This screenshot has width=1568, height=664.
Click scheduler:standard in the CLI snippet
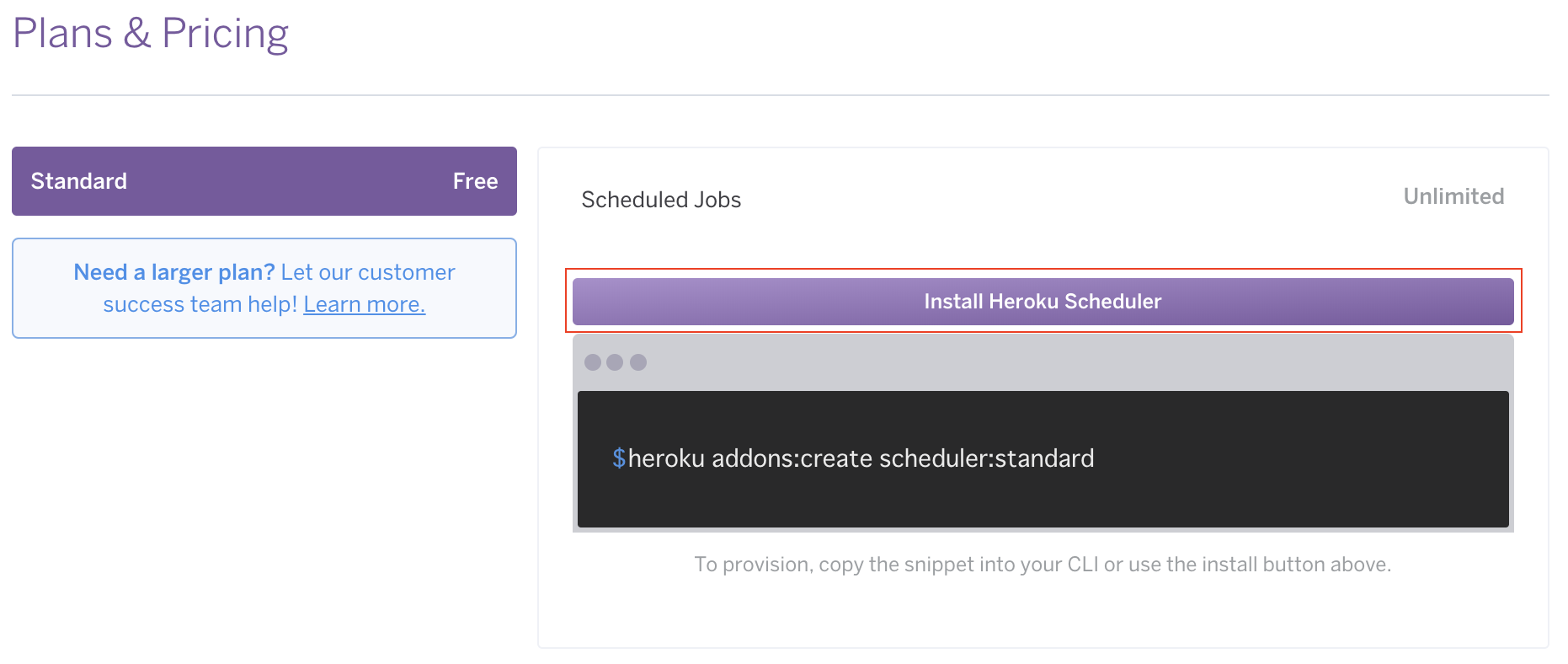point(987,458)
